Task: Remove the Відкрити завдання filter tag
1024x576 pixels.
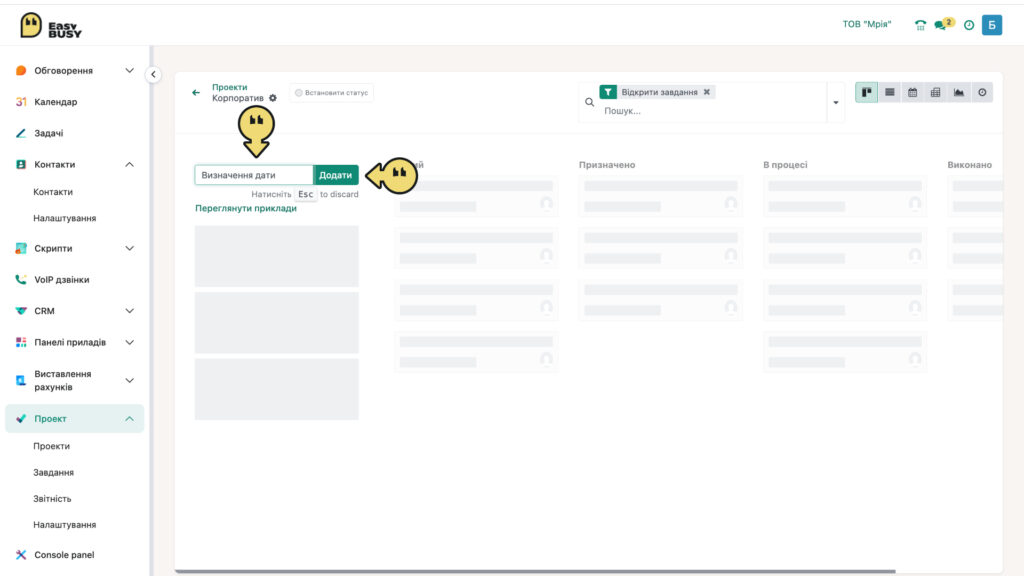Action: [x=707, y=92]
